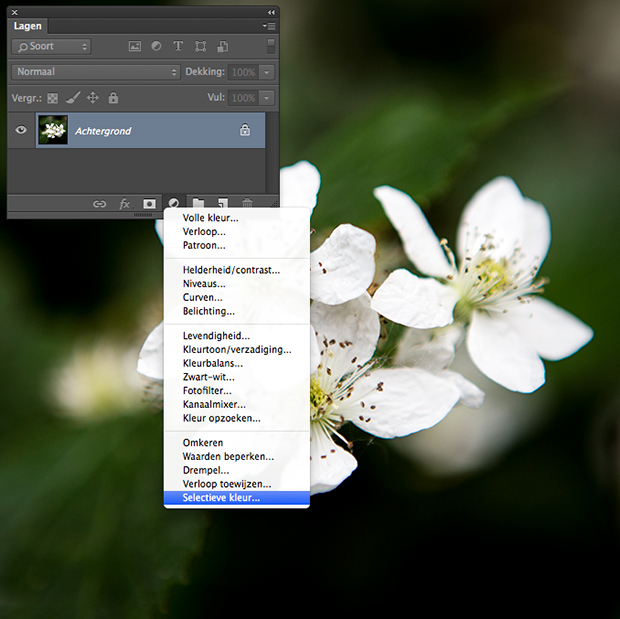The height and width of the screenshot is (619, 620).
Task: Select Helderheid/contrast adjustment
Action: tap(236, 270)
